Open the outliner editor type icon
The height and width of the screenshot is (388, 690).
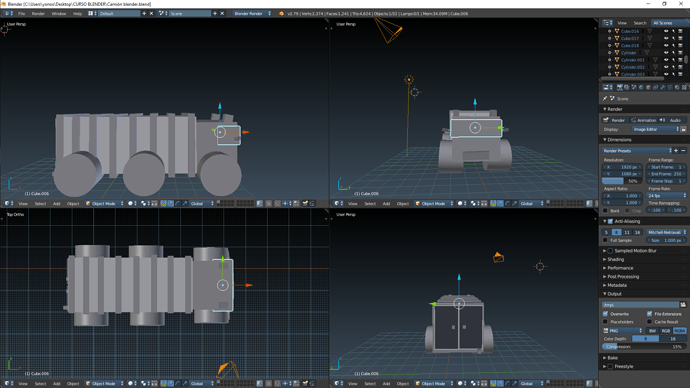click(x=607, y=23)
